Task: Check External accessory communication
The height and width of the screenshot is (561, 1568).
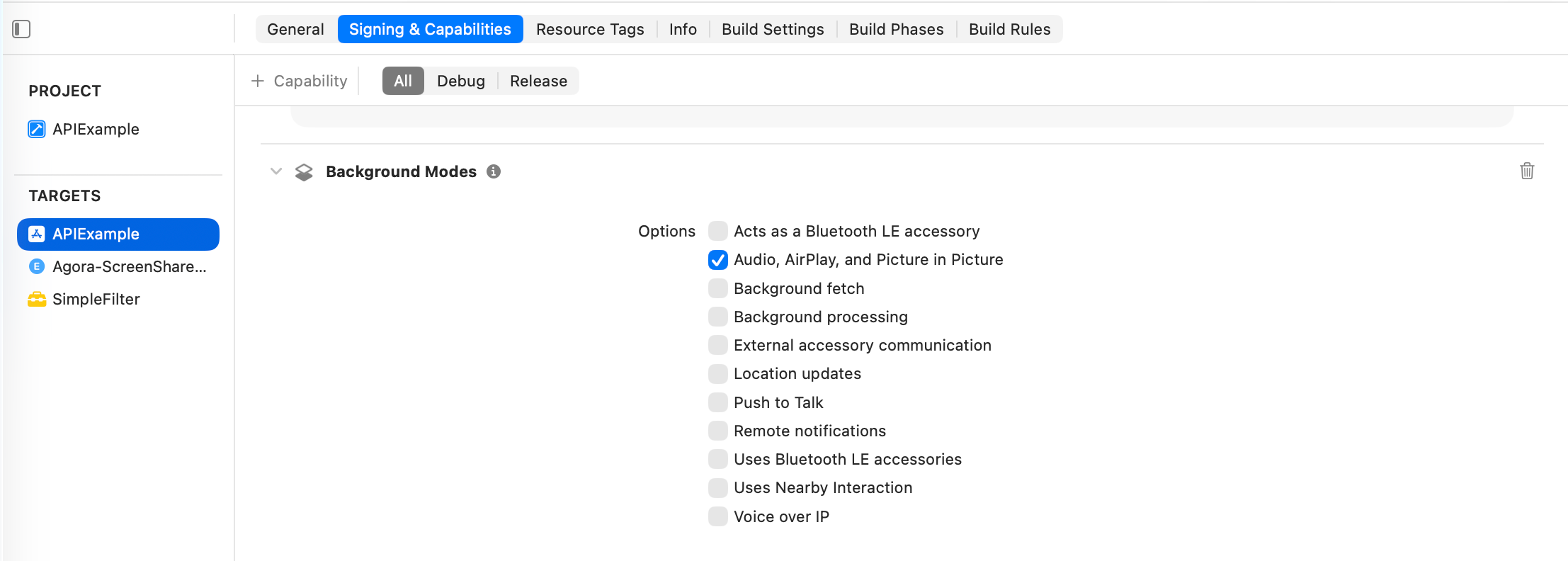Action: click(x=718, y=345)
